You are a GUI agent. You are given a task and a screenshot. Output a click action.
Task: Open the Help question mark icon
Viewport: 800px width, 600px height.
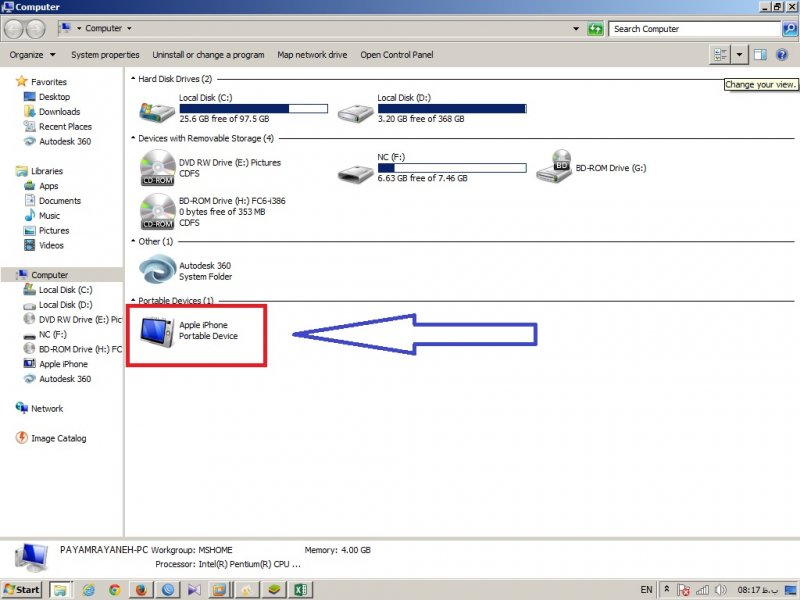(782, 55)
